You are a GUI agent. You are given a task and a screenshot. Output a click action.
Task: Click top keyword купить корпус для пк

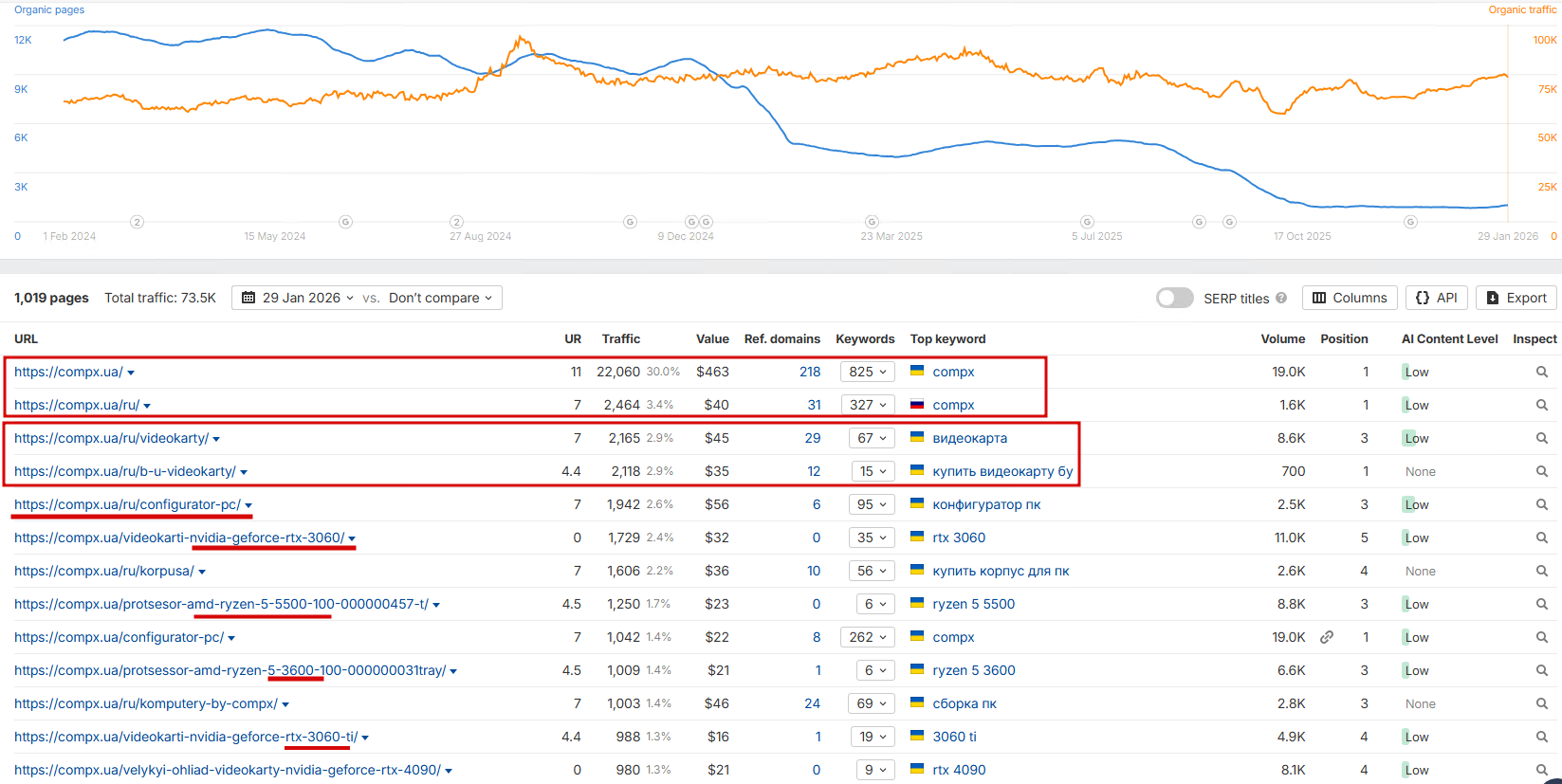tap(1001, 571)
